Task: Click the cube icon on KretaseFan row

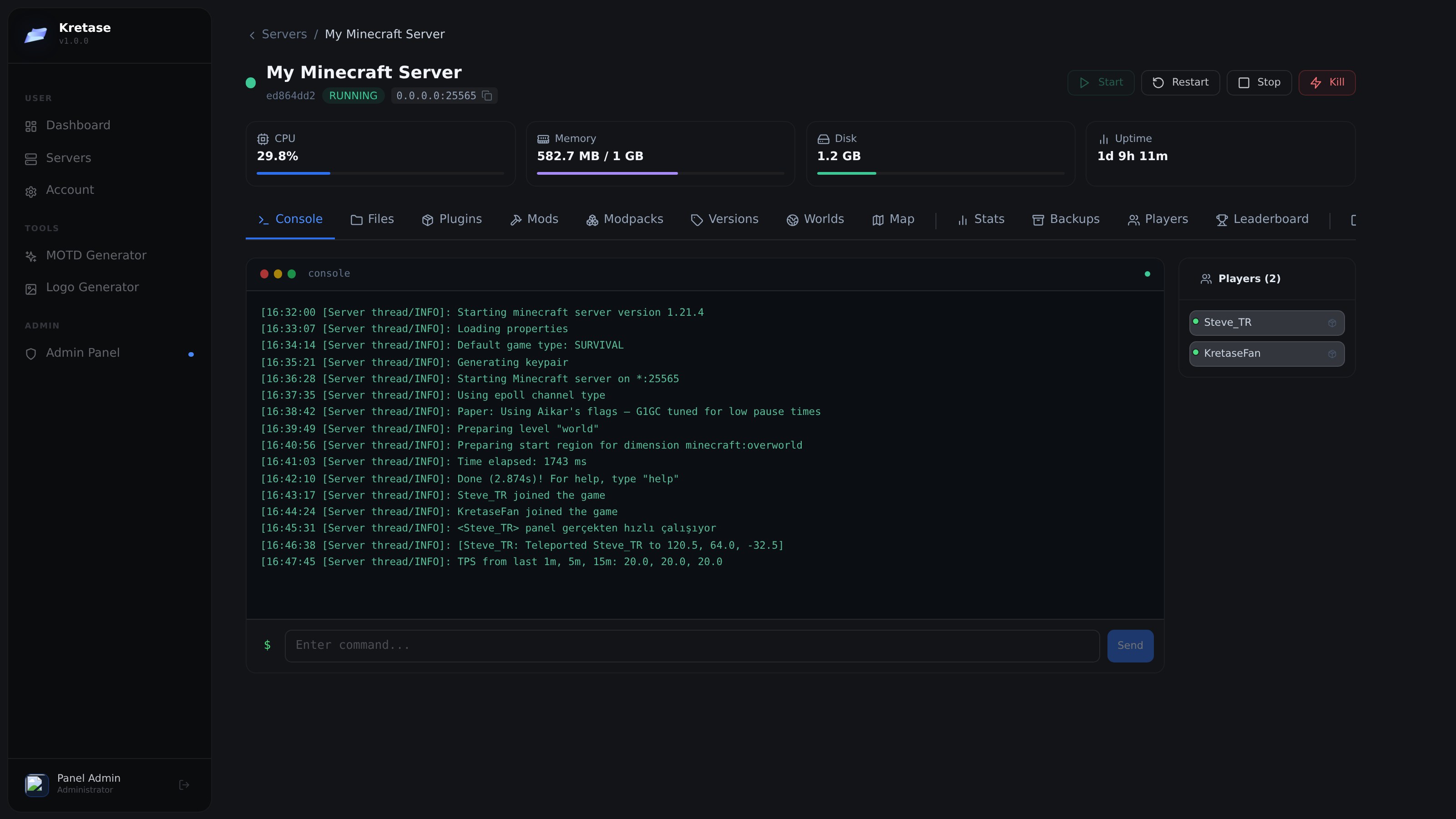Action: pyautogui.click(x=1332, y=354)
